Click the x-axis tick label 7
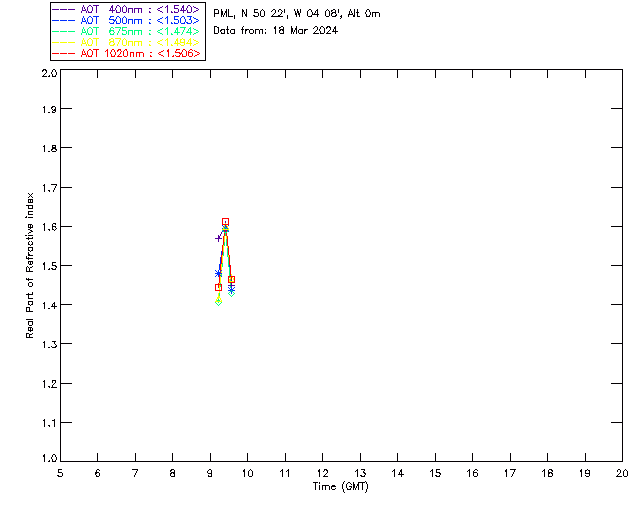Viewport: 640px width, 512px height. coord(135,473)
